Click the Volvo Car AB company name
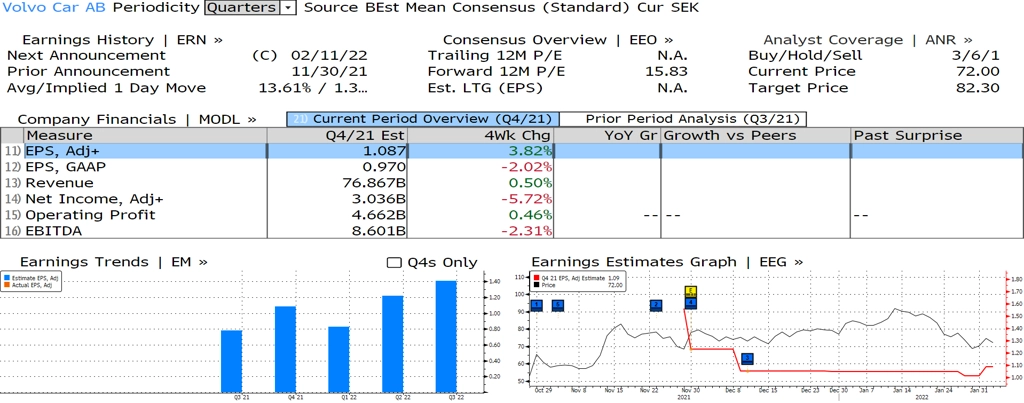 pyautogui.click(x=55, y=8)
